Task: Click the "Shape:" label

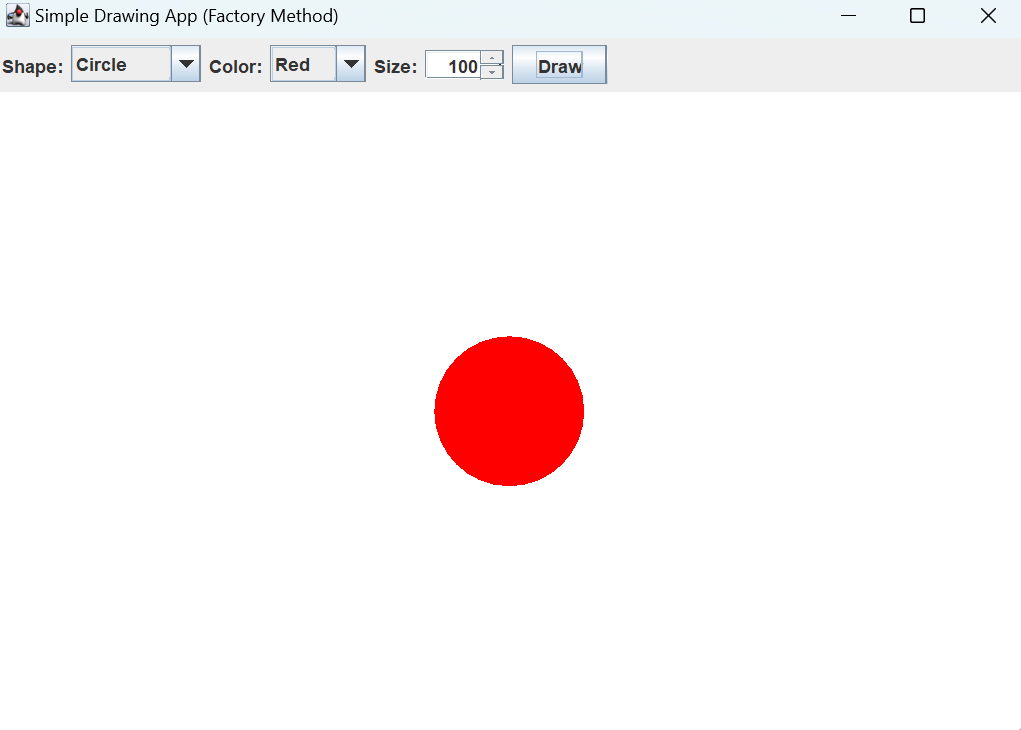Action: pyautogui.click(x=33, y=66)
